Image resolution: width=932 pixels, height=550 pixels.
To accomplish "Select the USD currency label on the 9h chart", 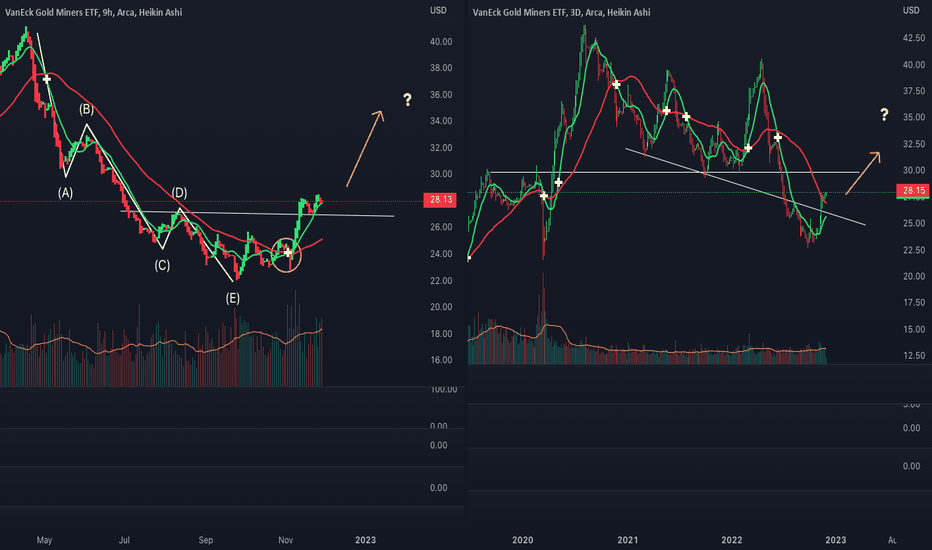I will 438,10.
